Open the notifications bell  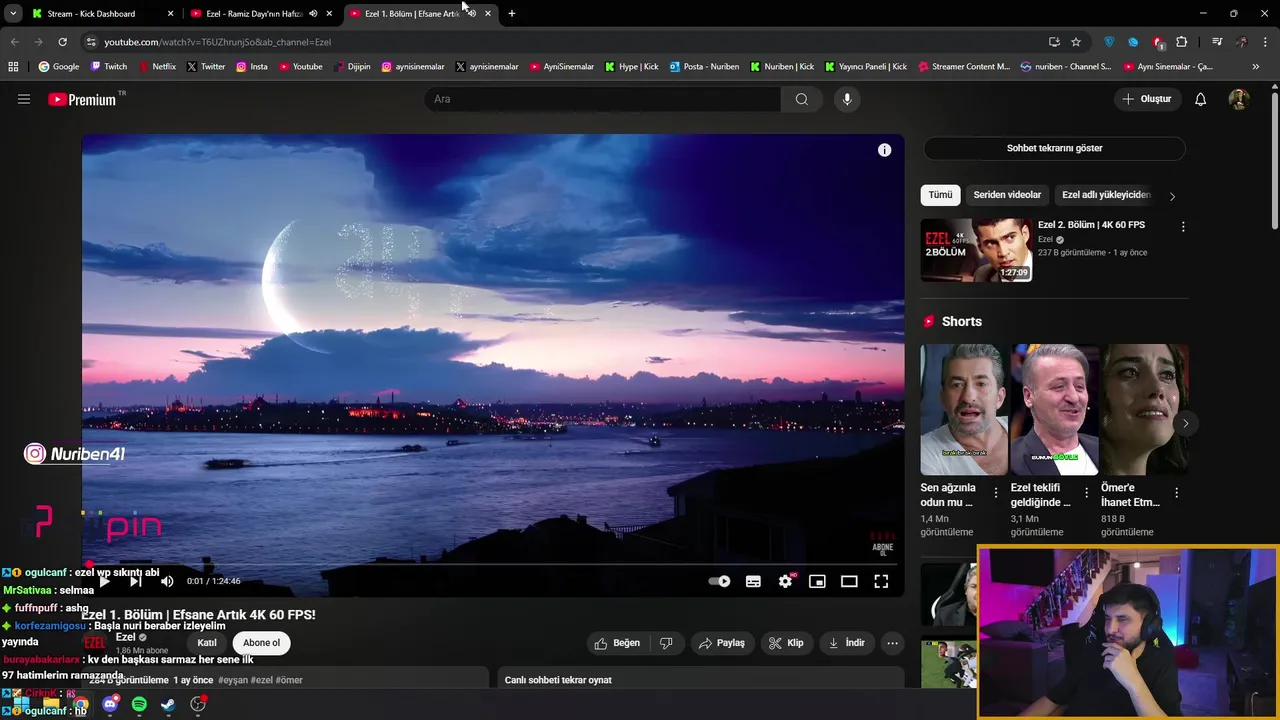(1201, 99)
